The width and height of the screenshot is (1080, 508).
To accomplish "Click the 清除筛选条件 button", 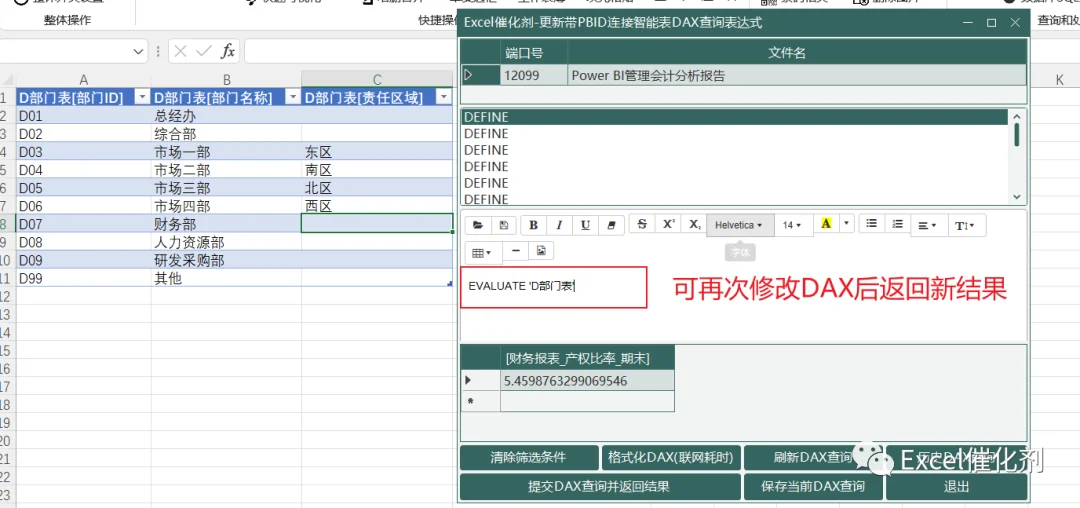I will click(529, 457).
